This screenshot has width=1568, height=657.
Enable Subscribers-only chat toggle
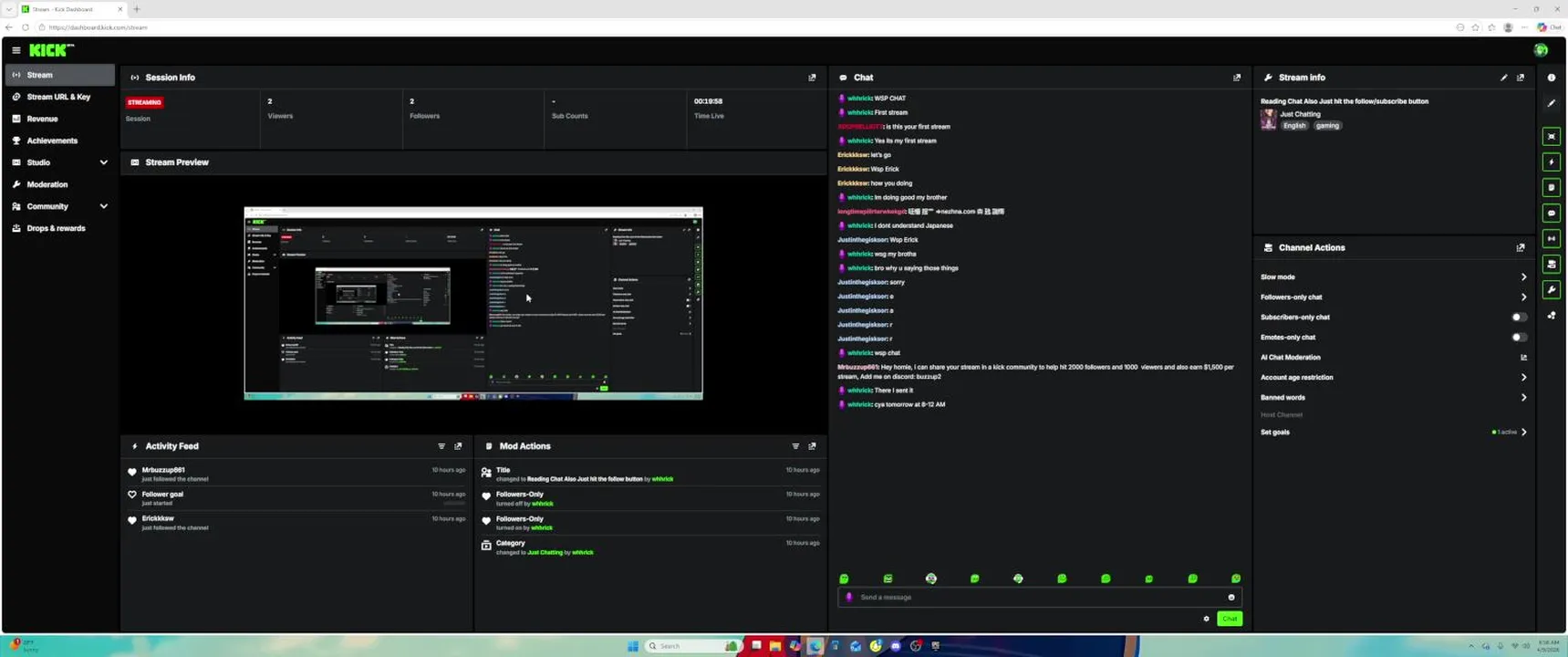1519,318
